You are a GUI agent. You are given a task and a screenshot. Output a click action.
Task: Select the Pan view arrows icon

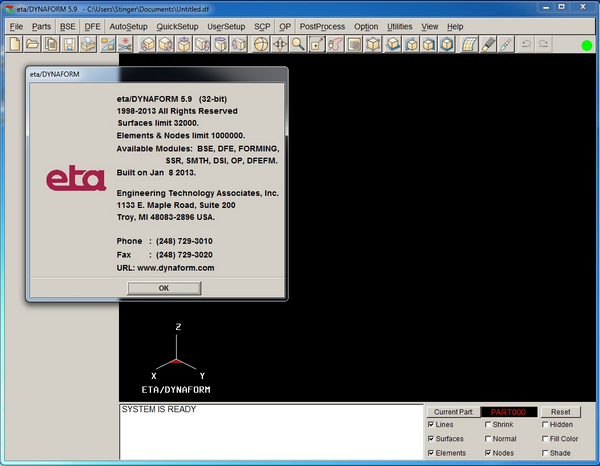tap(280, 44)
